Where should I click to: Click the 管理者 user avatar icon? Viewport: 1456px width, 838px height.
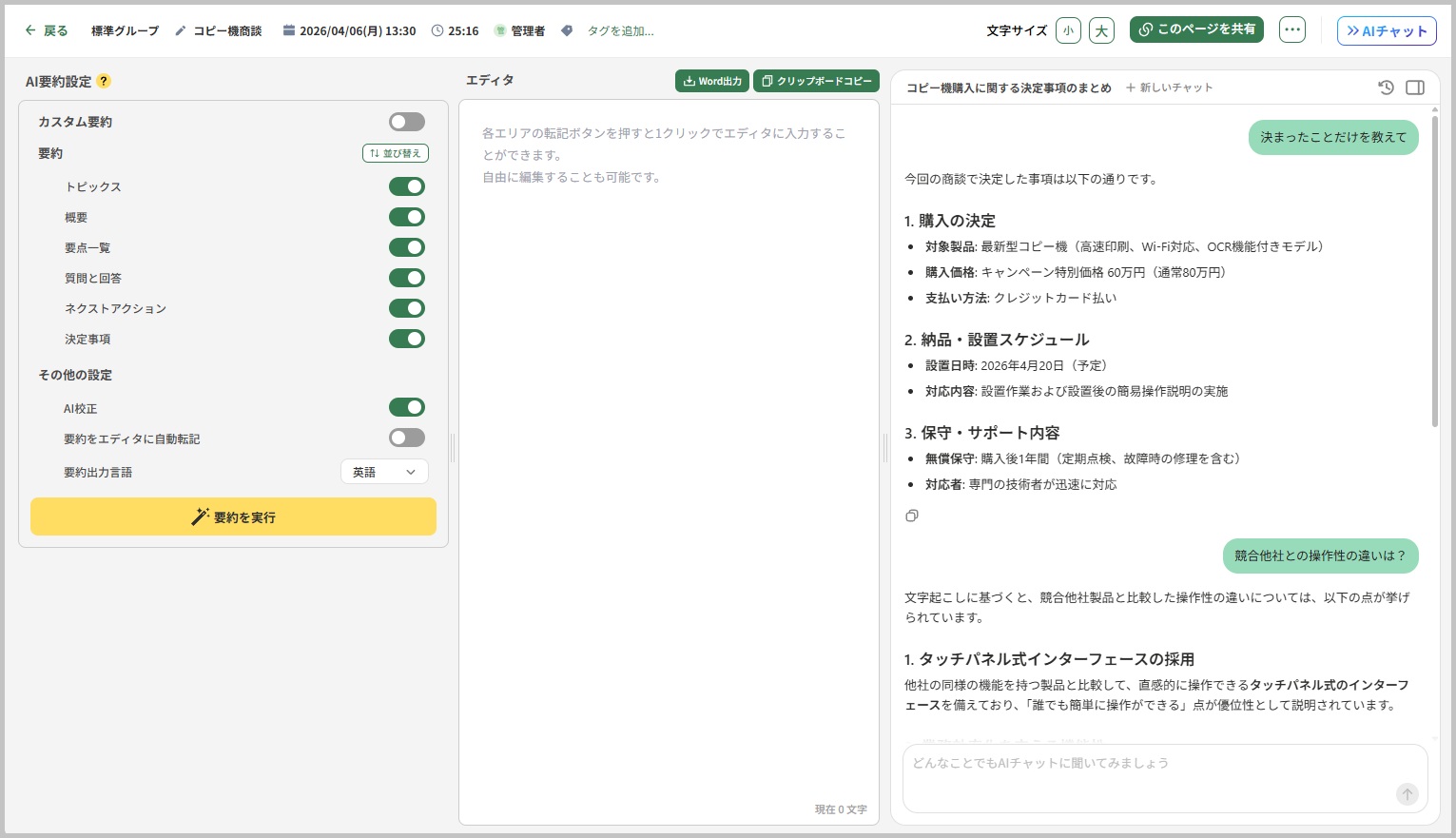click(x=500, y=30)
